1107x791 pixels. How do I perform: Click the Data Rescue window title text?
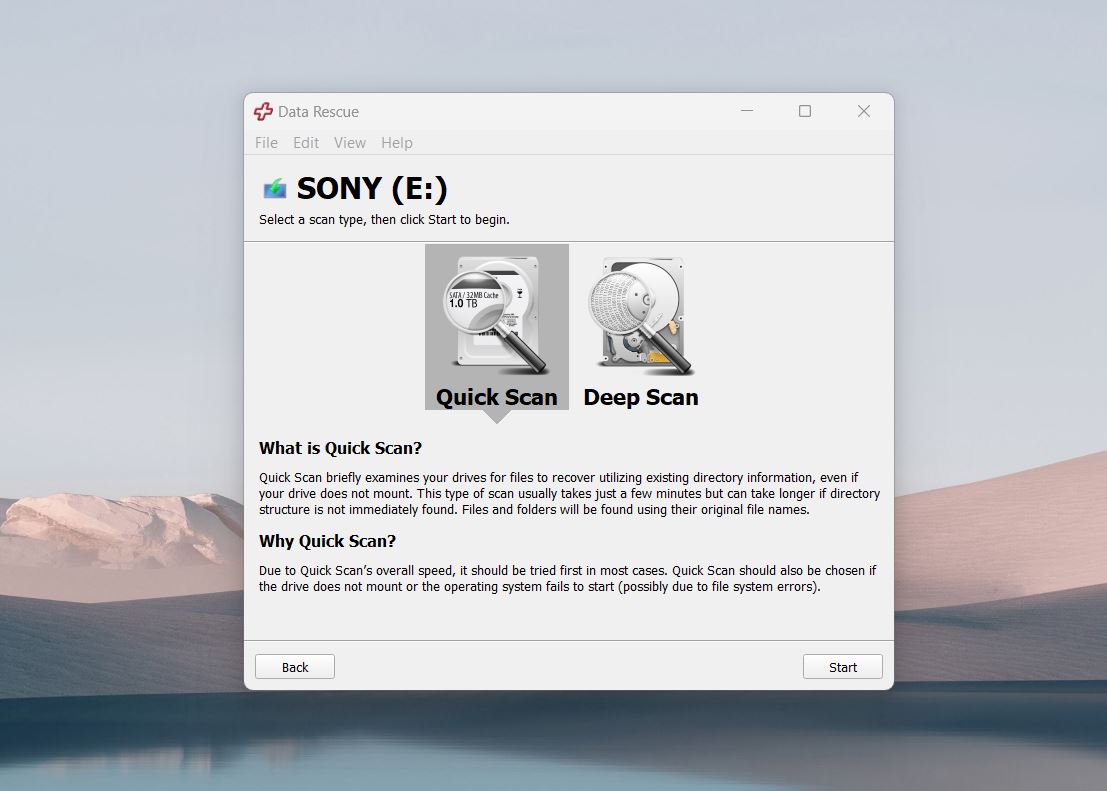pos(318,112)
